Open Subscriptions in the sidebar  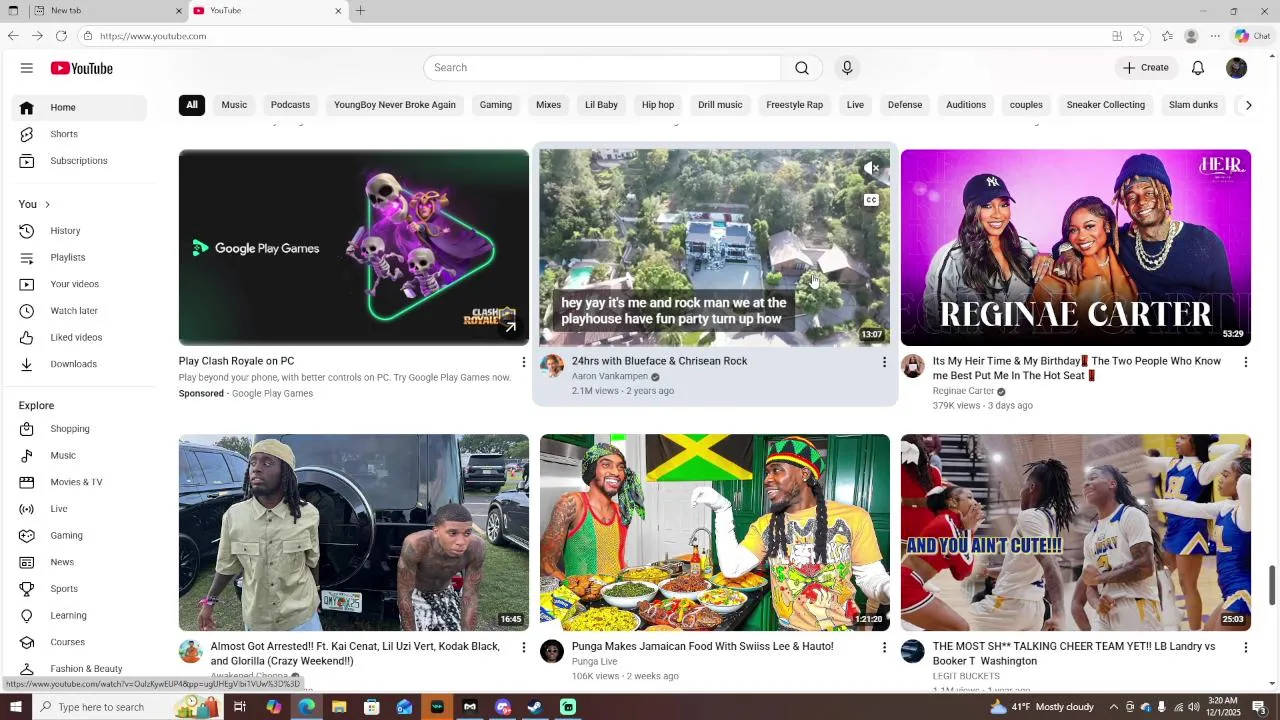point(79,161)
